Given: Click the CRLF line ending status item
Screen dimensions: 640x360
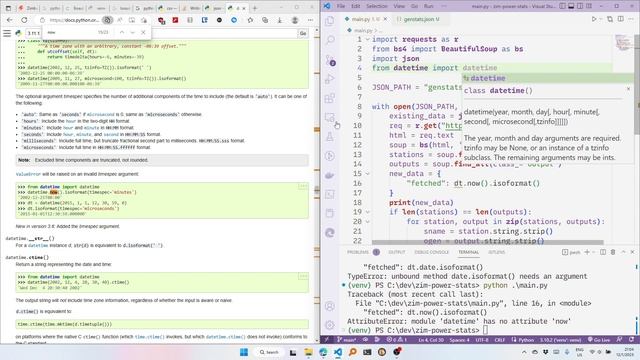Looking at the screenshot, I should 500,340.
